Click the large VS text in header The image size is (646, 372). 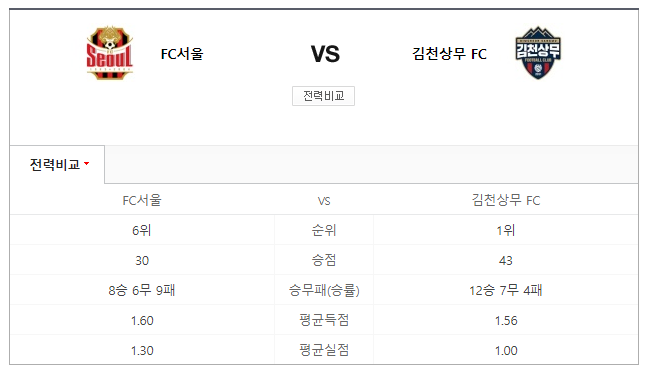325,54
